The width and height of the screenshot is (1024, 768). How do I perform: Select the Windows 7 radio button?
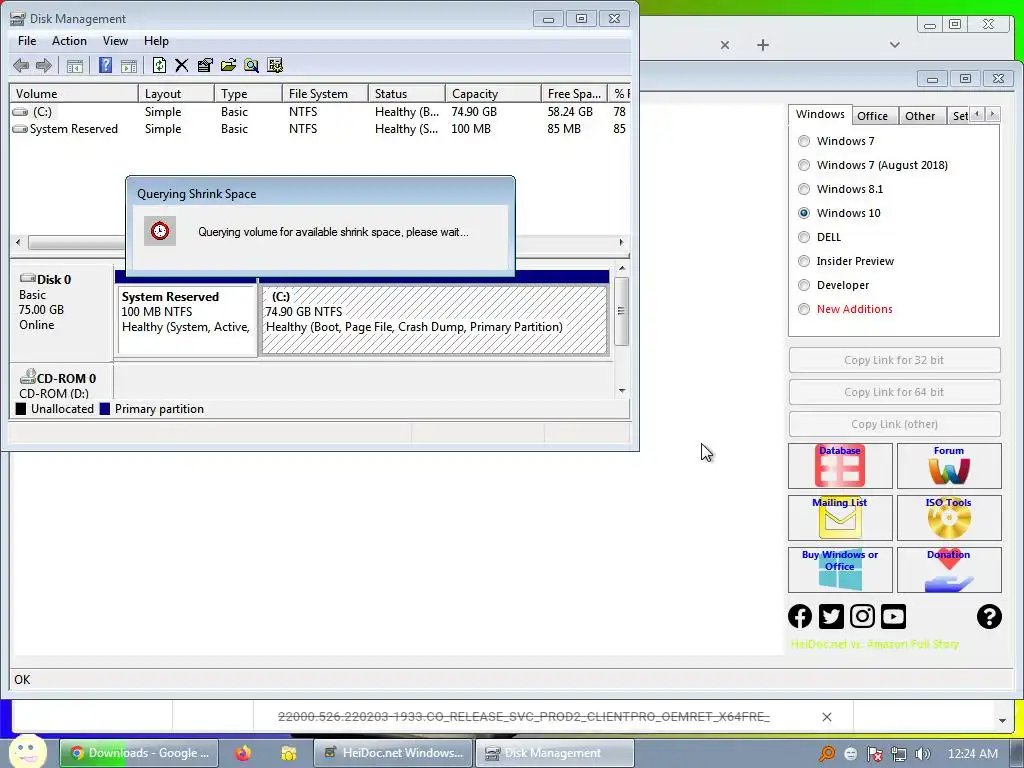click(804, 141)
